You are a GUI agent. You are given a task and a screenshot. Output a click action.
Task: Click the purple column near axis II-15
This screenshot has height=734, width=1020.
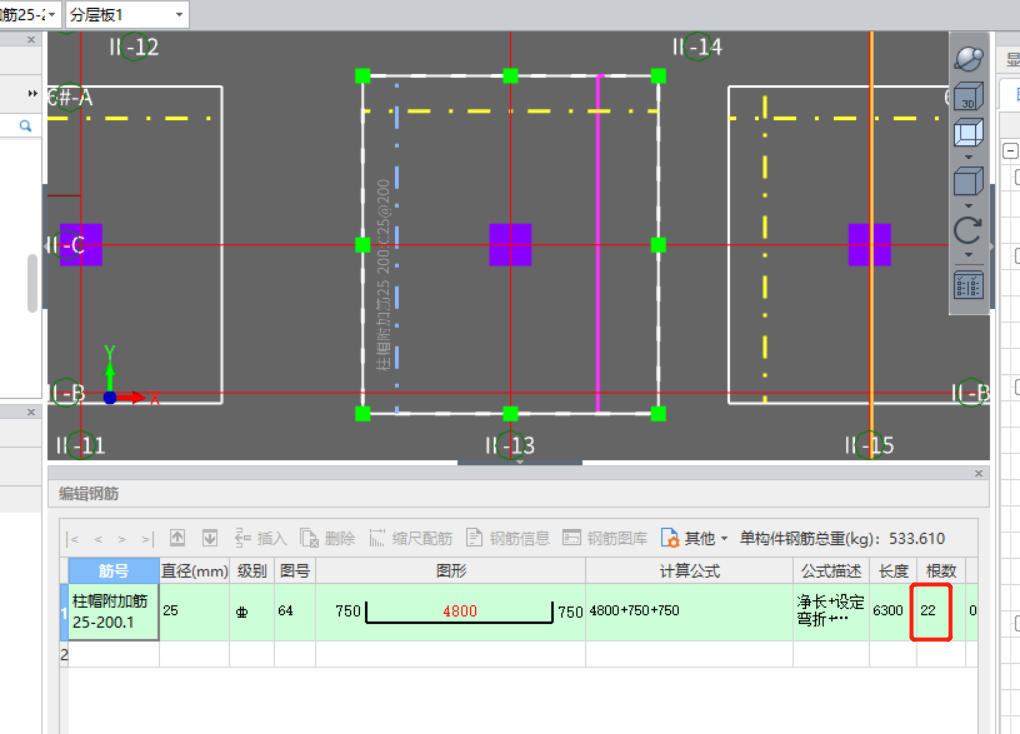(x=870, y=245)
